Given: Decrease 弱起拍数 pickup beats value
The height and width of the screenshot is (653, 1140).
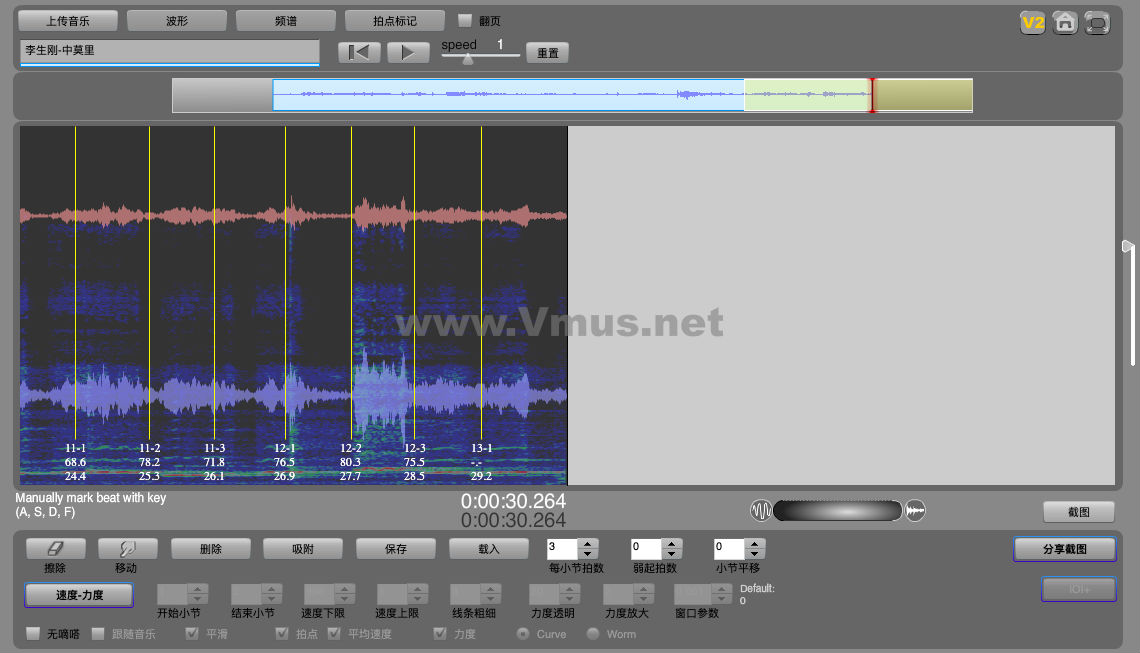Looking at the screenshot, I should (672, 554).
